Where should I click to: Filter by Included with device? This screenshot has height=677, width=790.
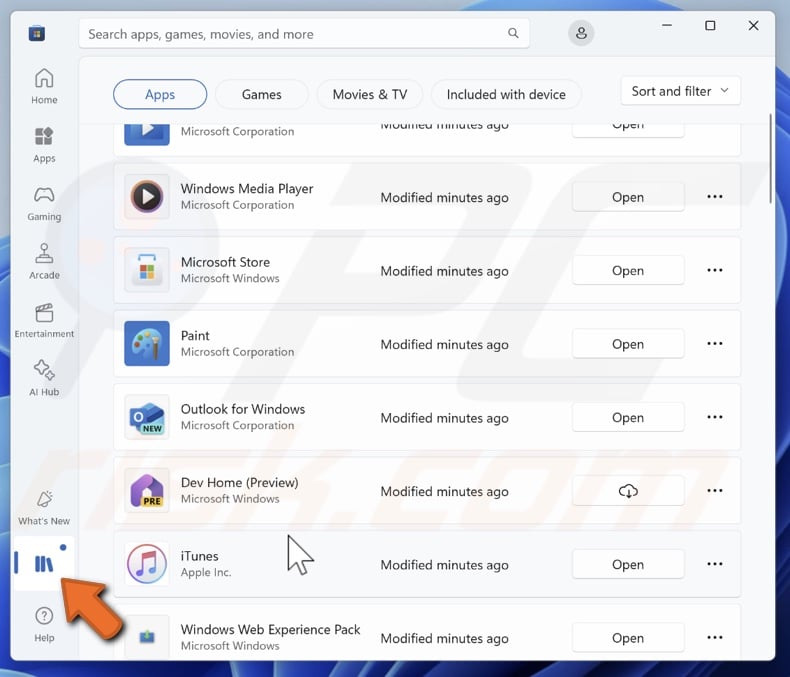(506, 94)
